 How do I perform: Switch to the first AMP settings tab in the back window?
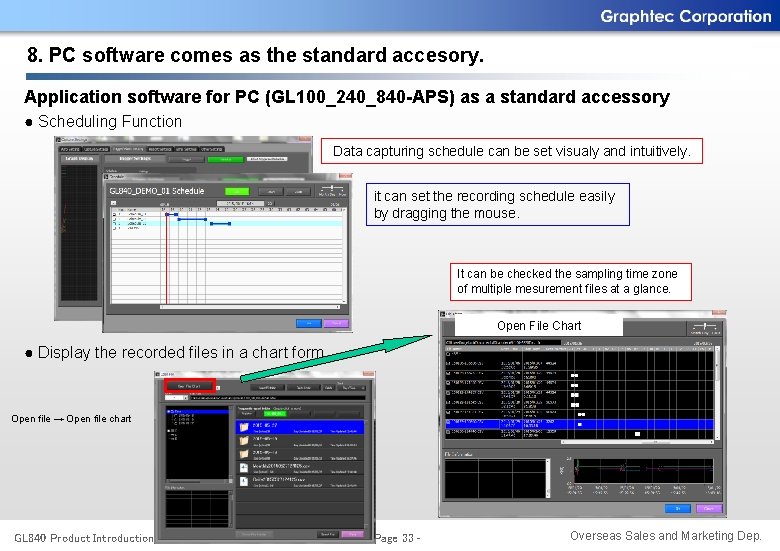pos(70,149)
